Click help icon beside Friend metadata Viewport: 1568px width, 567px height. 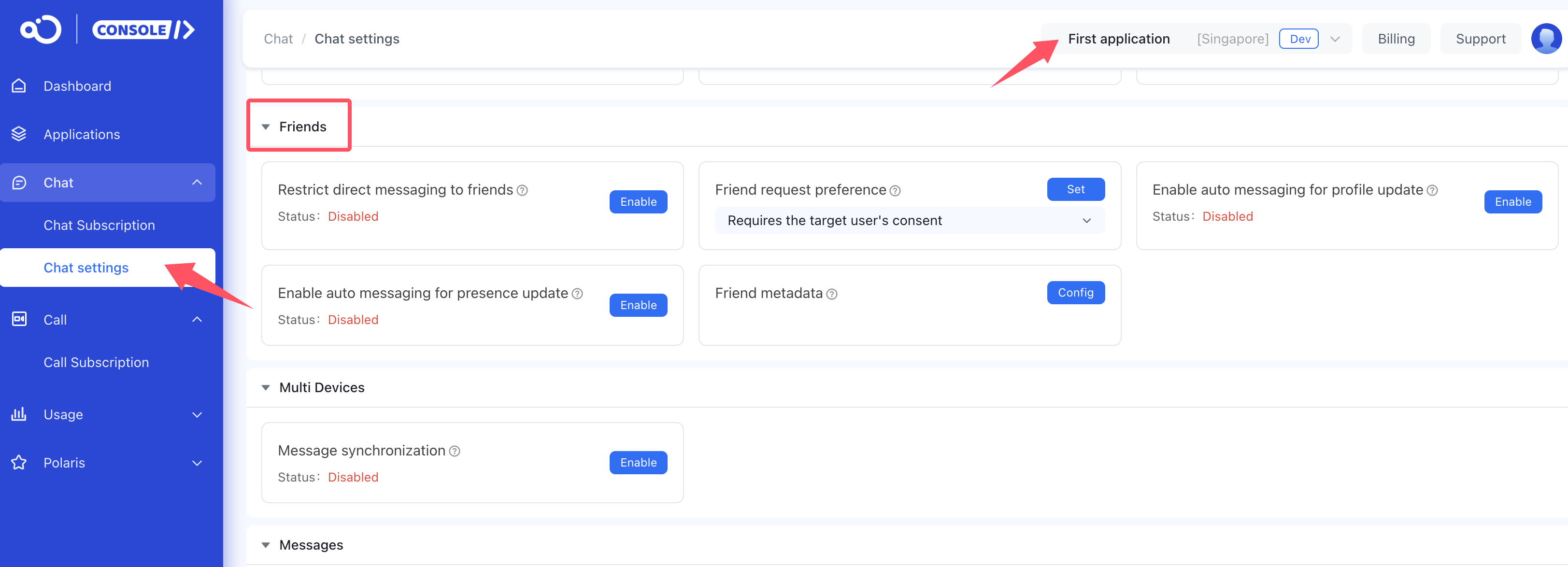tap(831, 295)
